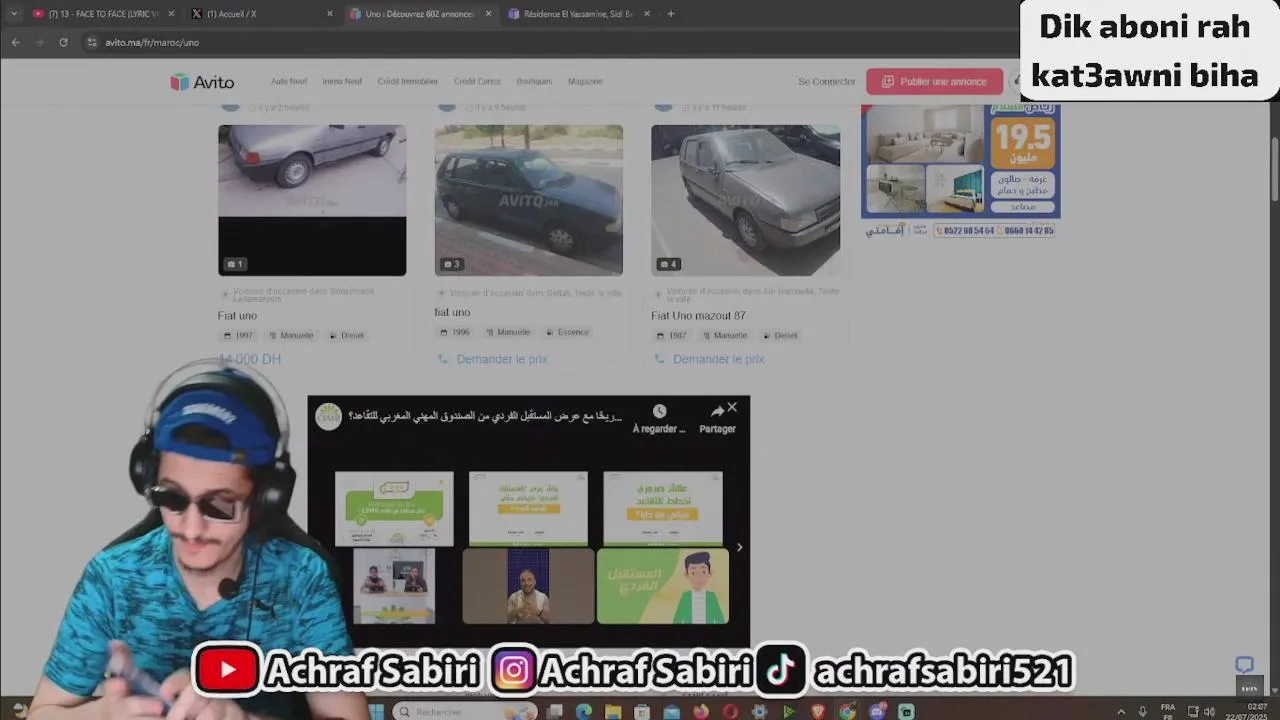1280x720 pixels.
Task: Close the video overlay with X
Action: [x=732, y=407]
